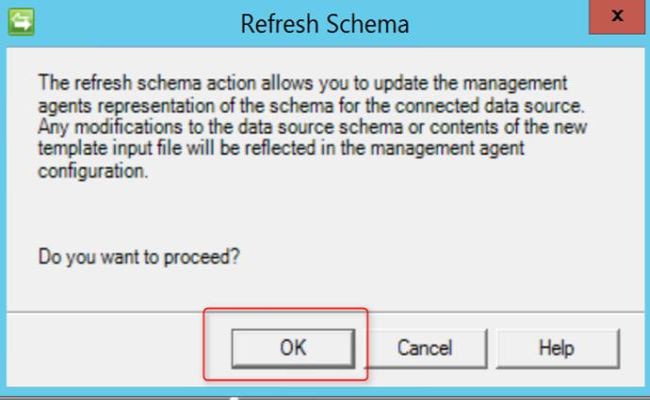Click the empty button bar area left of OK

(x=110, y=348)
